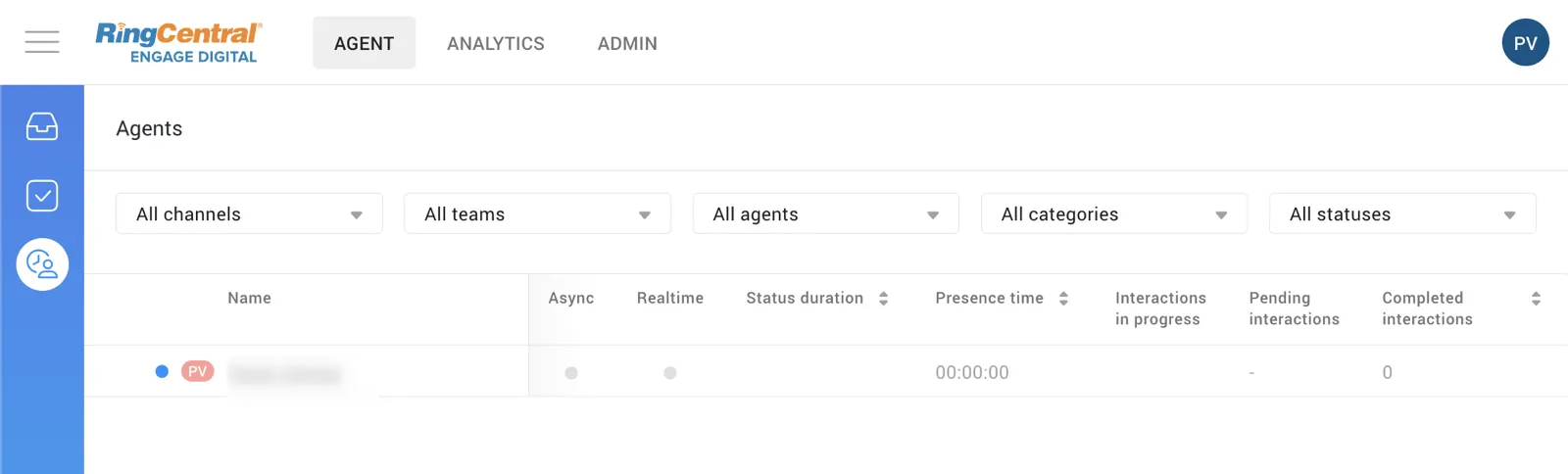Click the agent's Async status indicator
Viewport: 1568px width, 474px height.
(x=571, y=373)
